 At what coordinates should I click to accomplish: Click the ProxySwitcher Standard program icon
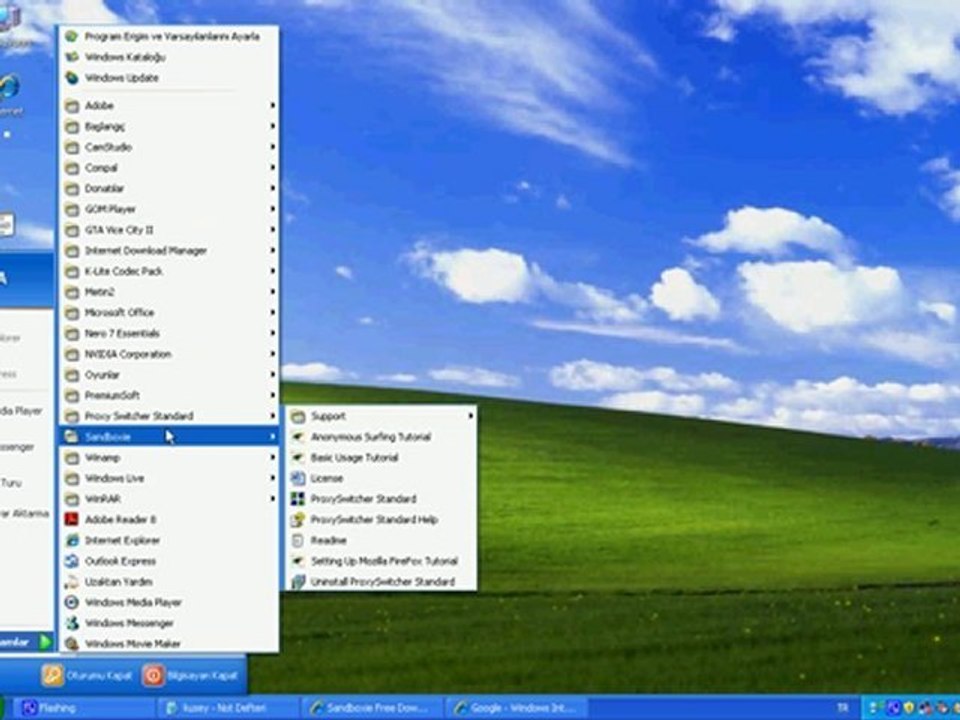[298, 500]
